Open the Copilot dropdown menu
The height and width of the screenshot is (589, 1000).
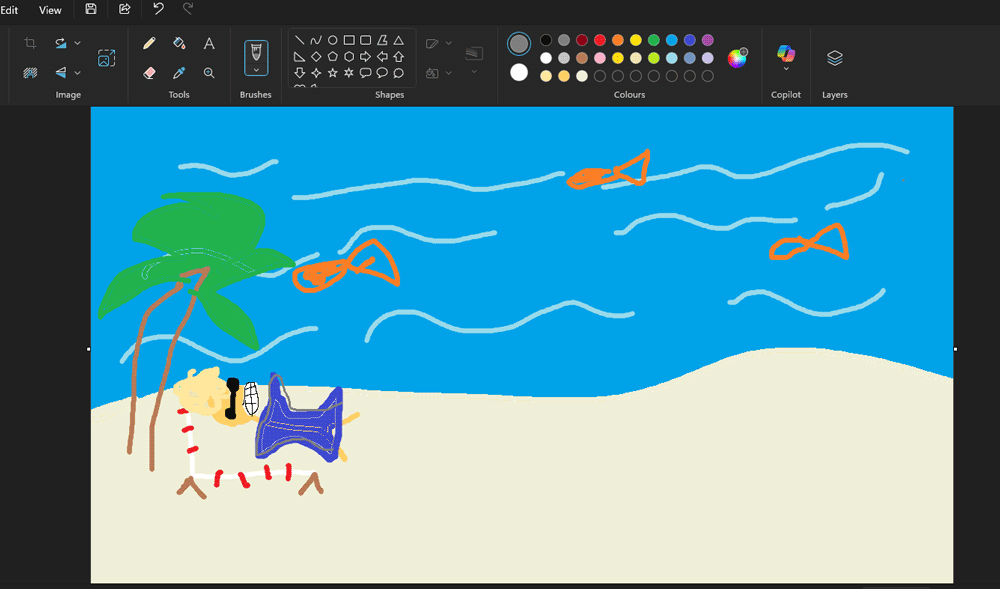pos(786,69)
